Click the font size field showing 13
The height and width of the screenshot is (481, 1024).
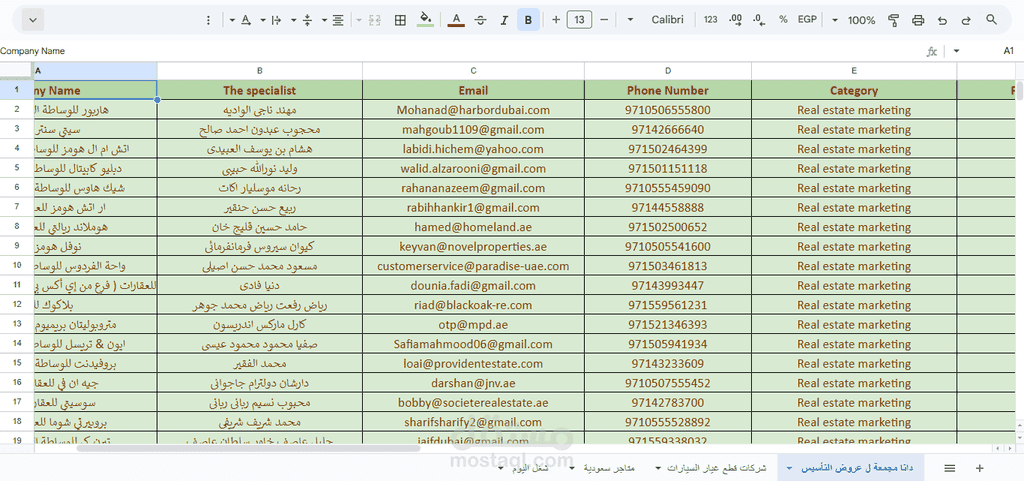click(579, 20)
